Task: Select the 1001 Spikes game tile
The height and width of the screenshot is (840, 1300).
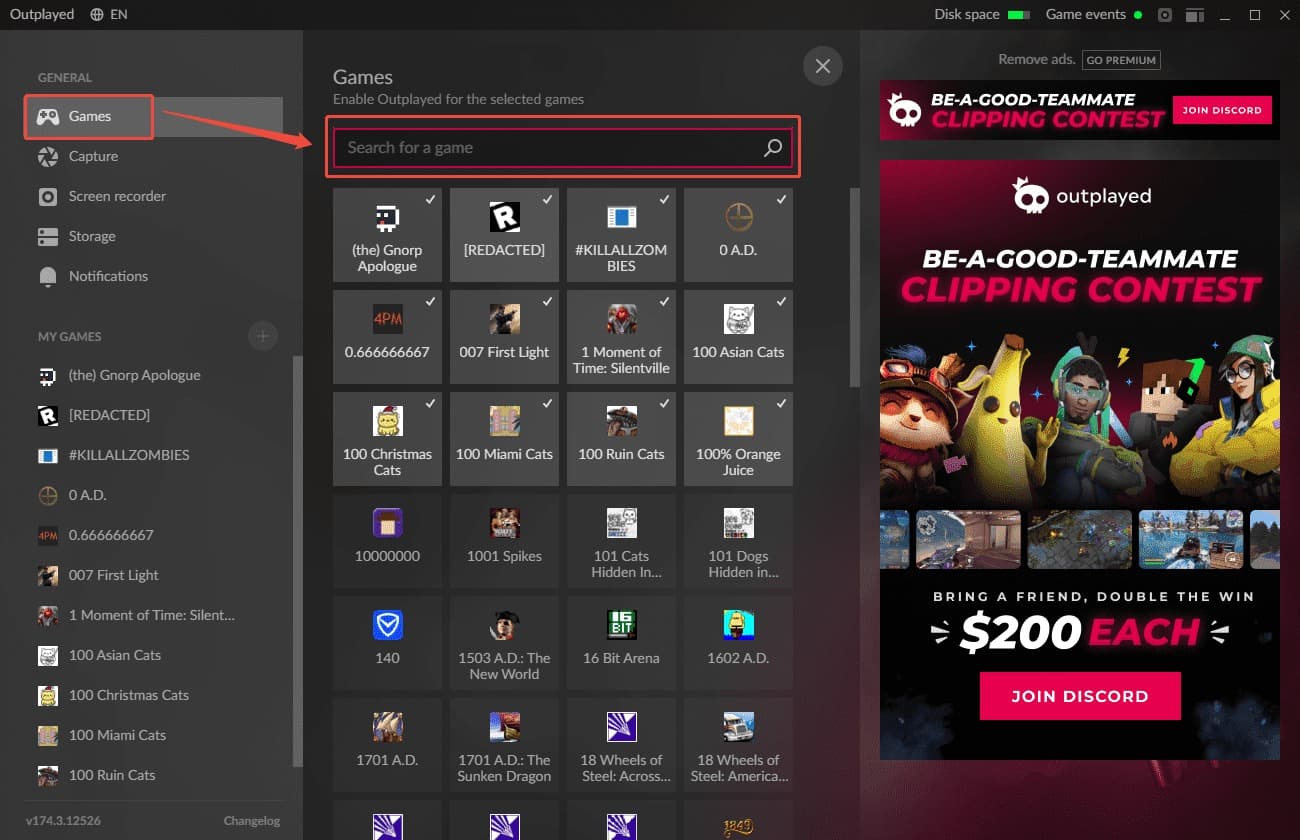Action: 504,541
